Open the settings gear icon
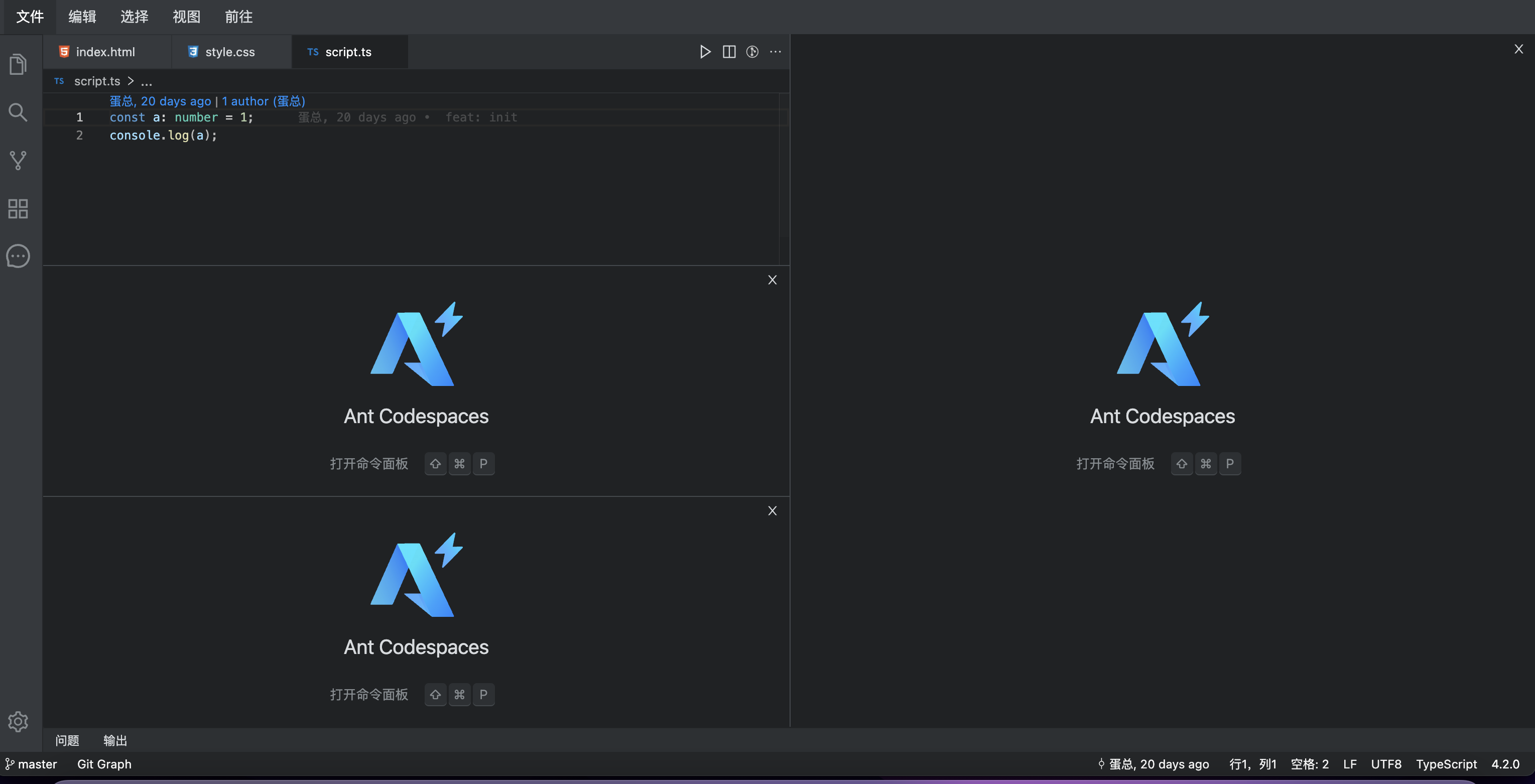 [18, 721]
